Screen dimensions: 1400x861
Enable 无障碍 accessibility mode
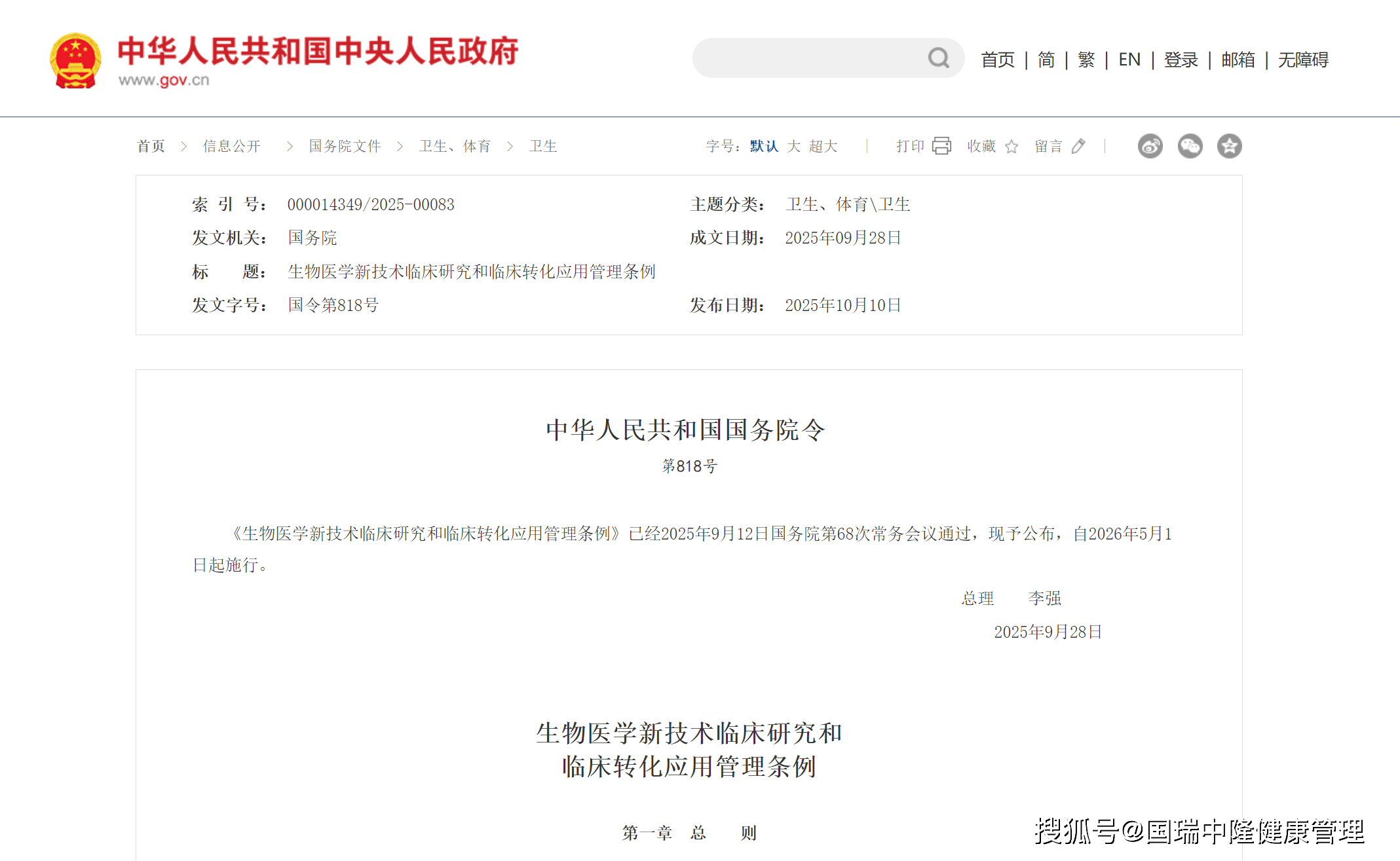pos(1302,60)
